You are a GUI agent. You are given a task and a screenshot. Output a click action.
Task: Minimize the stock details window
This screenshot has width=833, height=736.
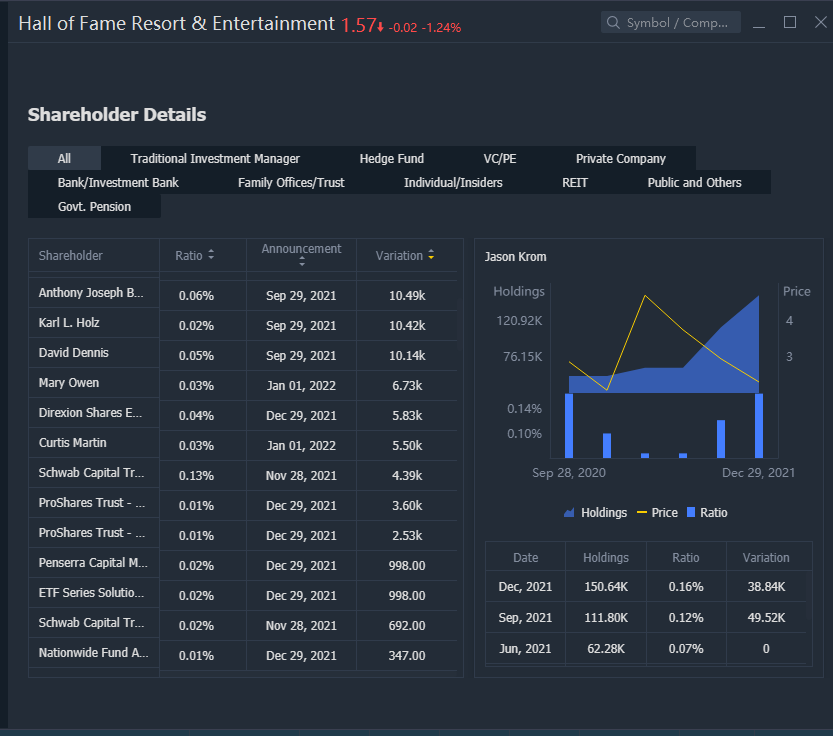(760, 23)
